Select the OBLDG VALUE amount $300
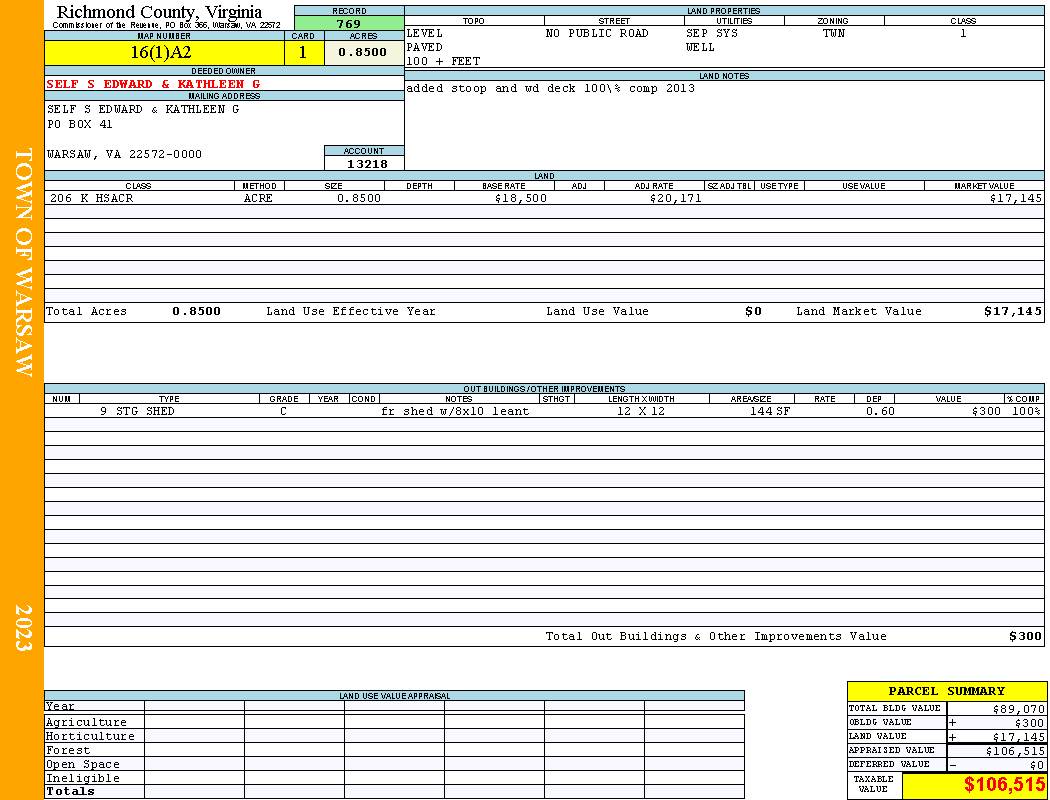 click(x=1029, y=723)
